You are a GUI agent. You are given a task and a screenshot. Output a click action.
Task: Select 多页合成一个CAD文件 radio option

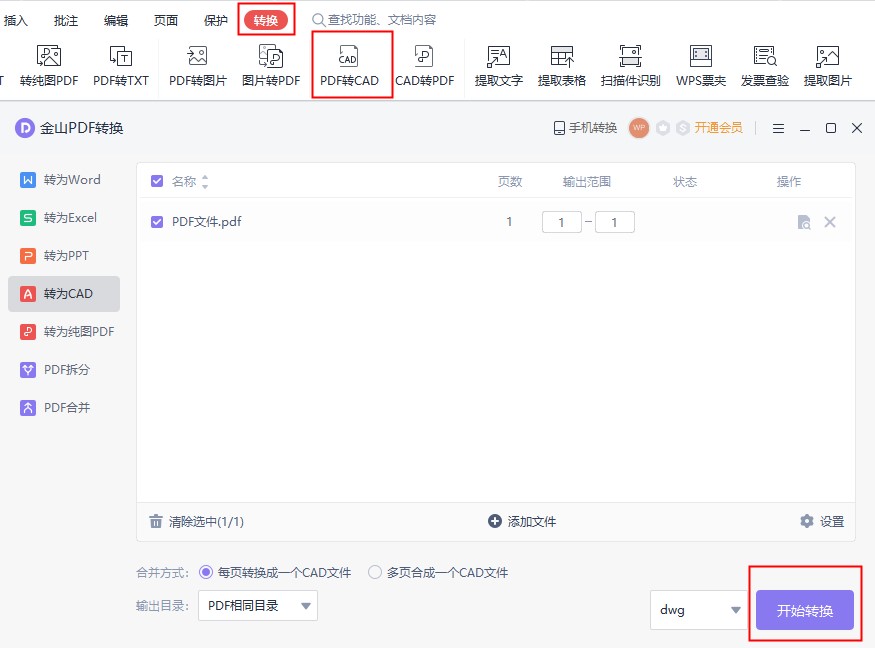pyautogui.click(x=375, y=573)
